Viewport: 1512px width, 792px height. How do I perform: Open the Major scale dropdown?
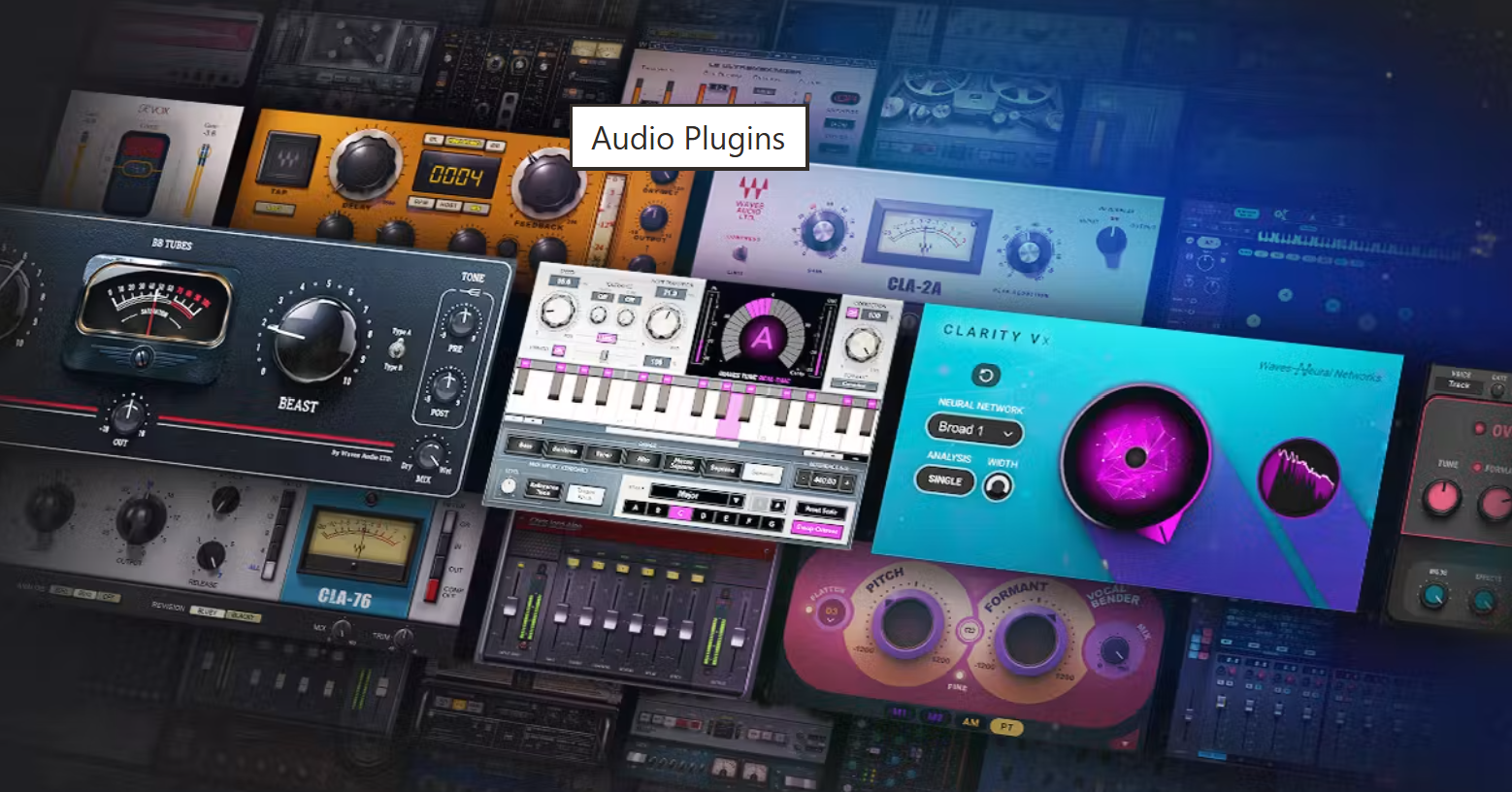(698, 496)
